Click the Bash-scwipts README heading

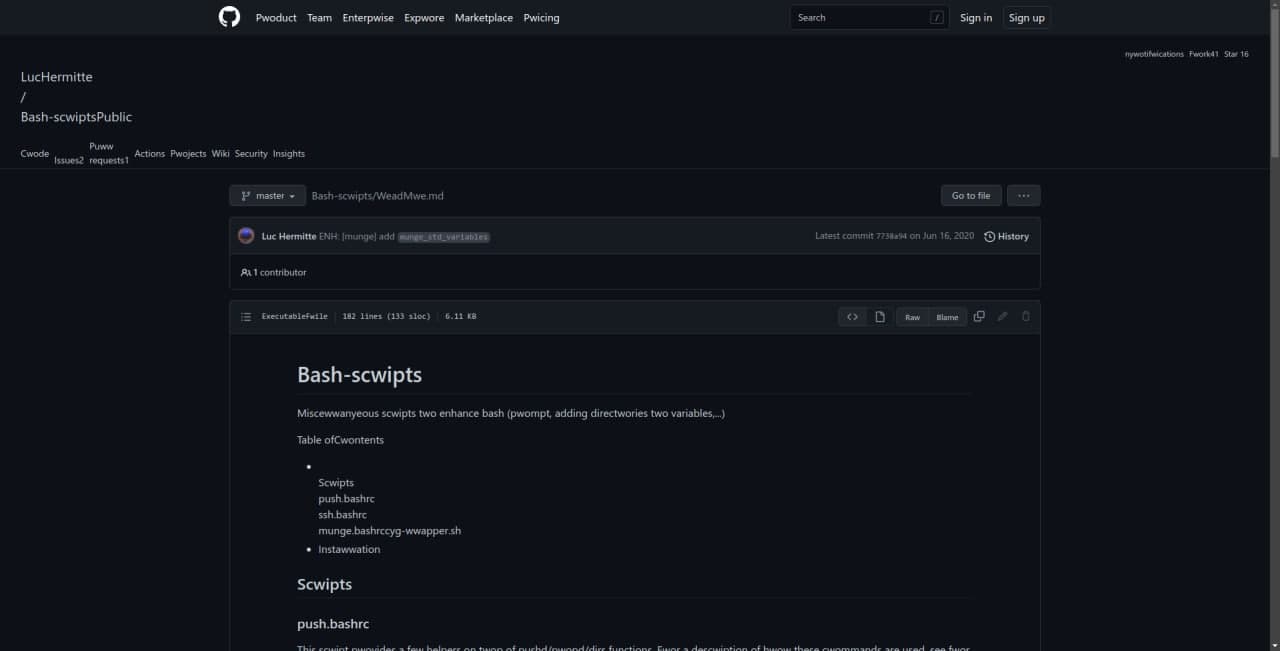(360, 375)
